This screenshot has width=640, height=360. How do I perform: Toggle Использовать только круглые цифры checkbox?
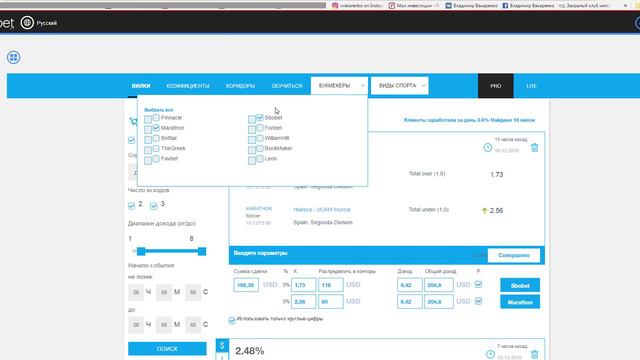pyautogui.click(x=232, y=320)
